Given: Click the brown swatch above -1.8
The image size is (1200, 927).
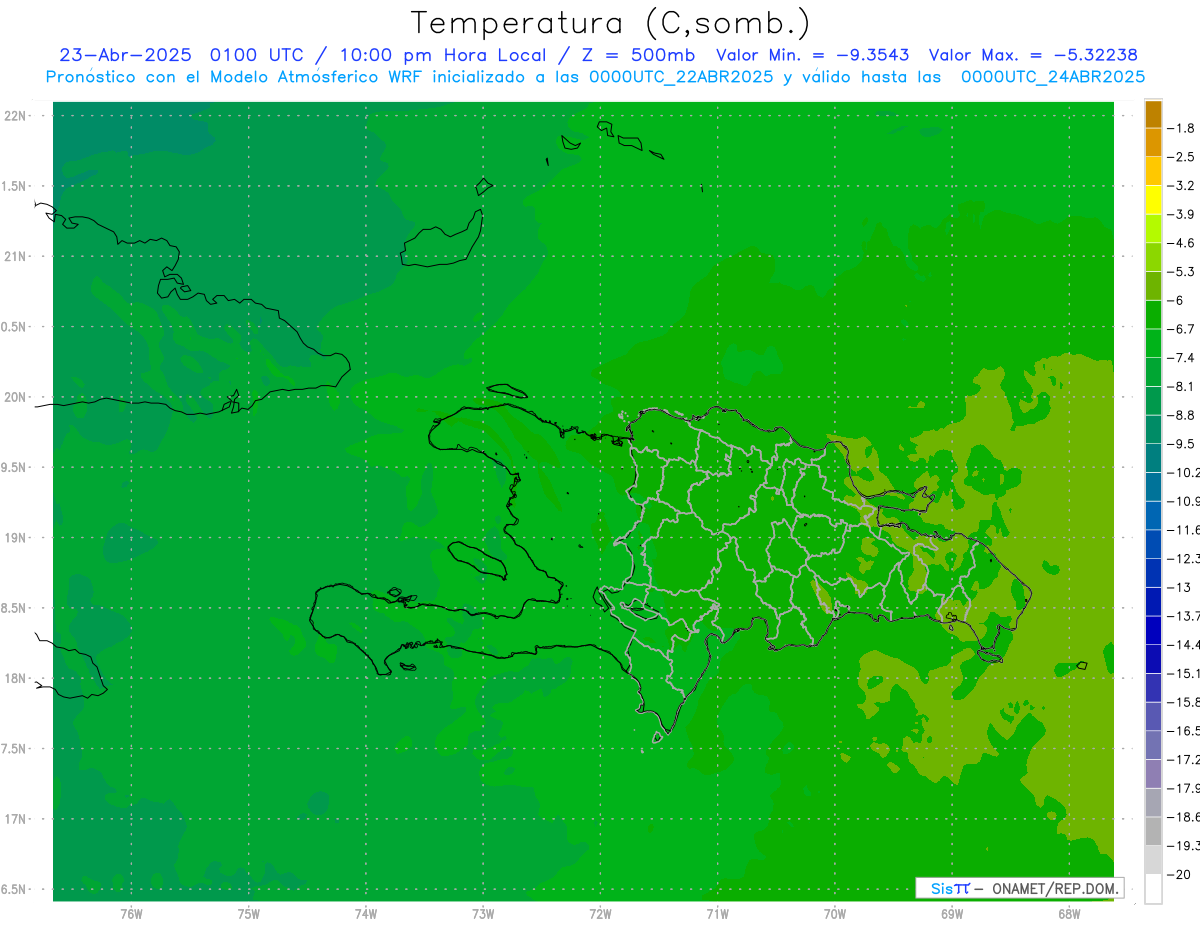Looking at the screenshot, I should pos(1153,114).
